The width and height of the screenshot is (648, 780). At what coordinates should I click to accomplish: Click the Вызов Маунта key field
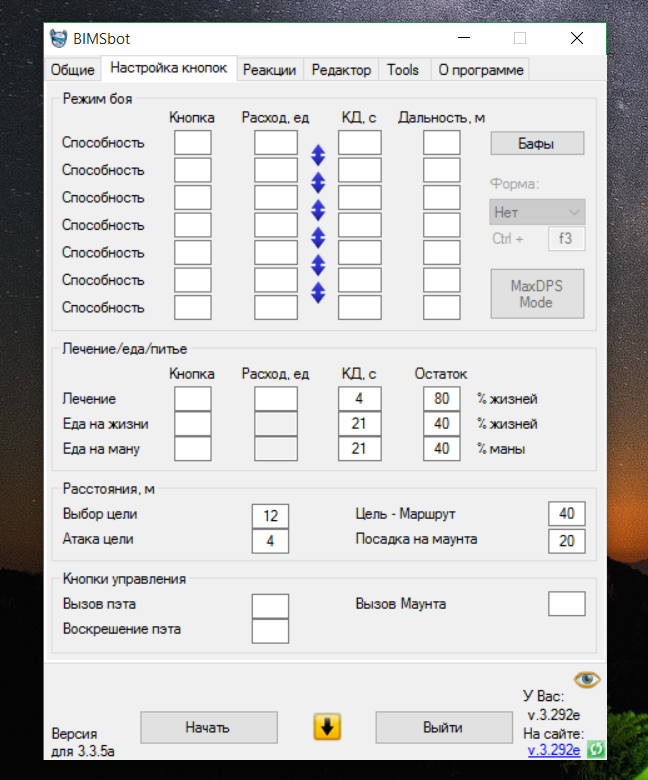pyautogui.click(x=566, y=604)
